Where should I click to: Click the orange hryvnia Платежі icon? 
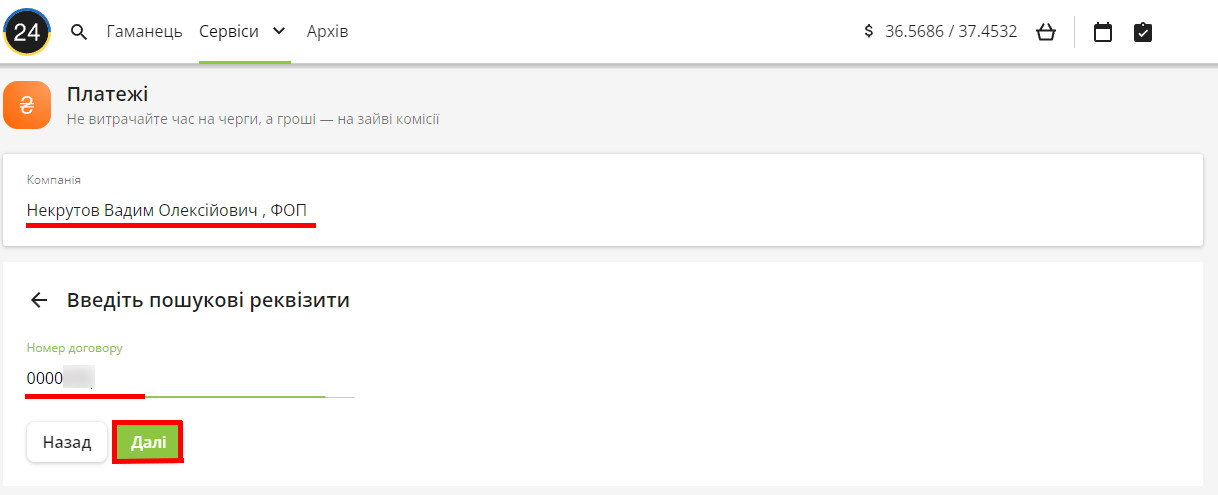(27, 106)
